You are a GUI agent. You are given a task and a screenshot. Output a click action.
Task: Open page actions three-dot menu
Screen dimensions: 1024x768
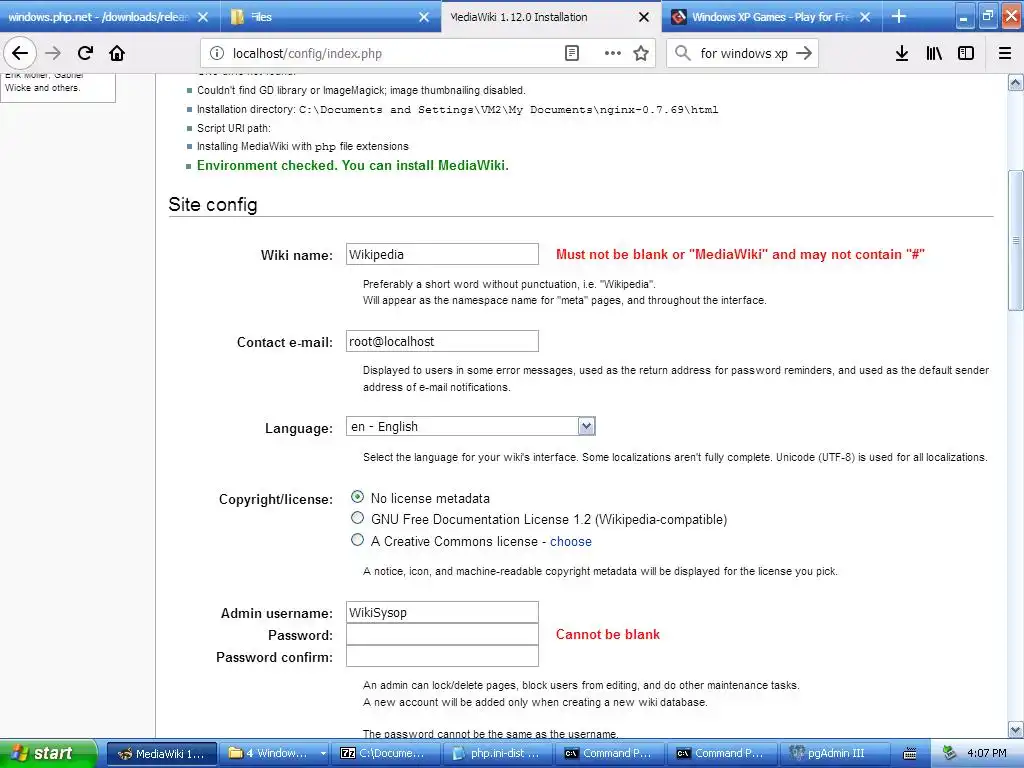(x=613, y=54)
